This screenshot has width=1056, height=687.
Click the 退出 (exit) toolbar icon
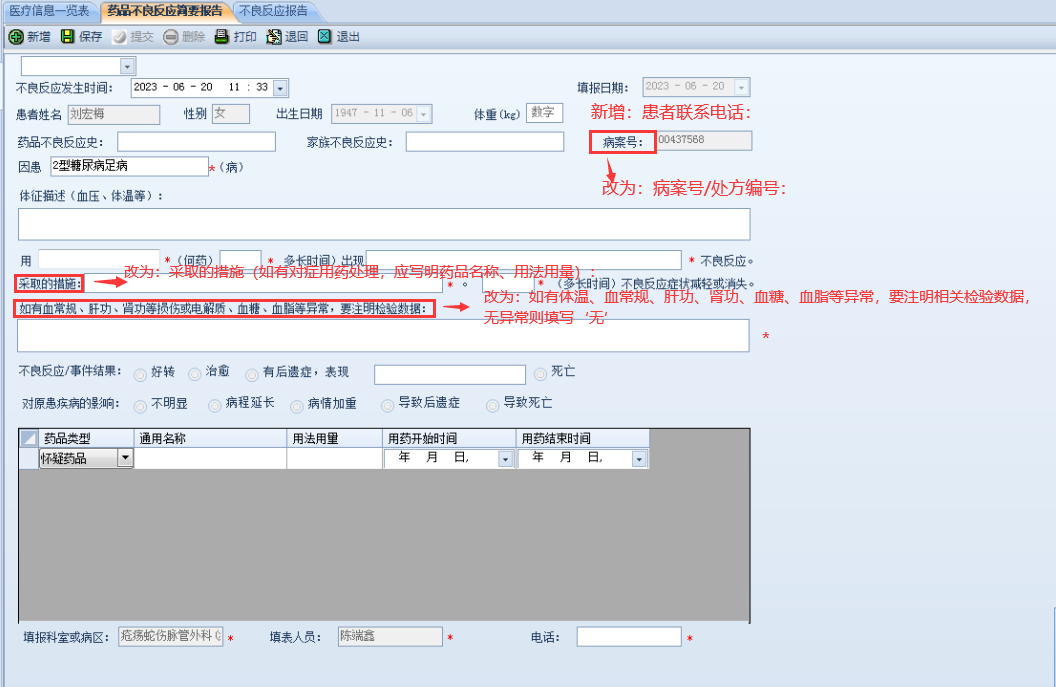pos(325,36)
